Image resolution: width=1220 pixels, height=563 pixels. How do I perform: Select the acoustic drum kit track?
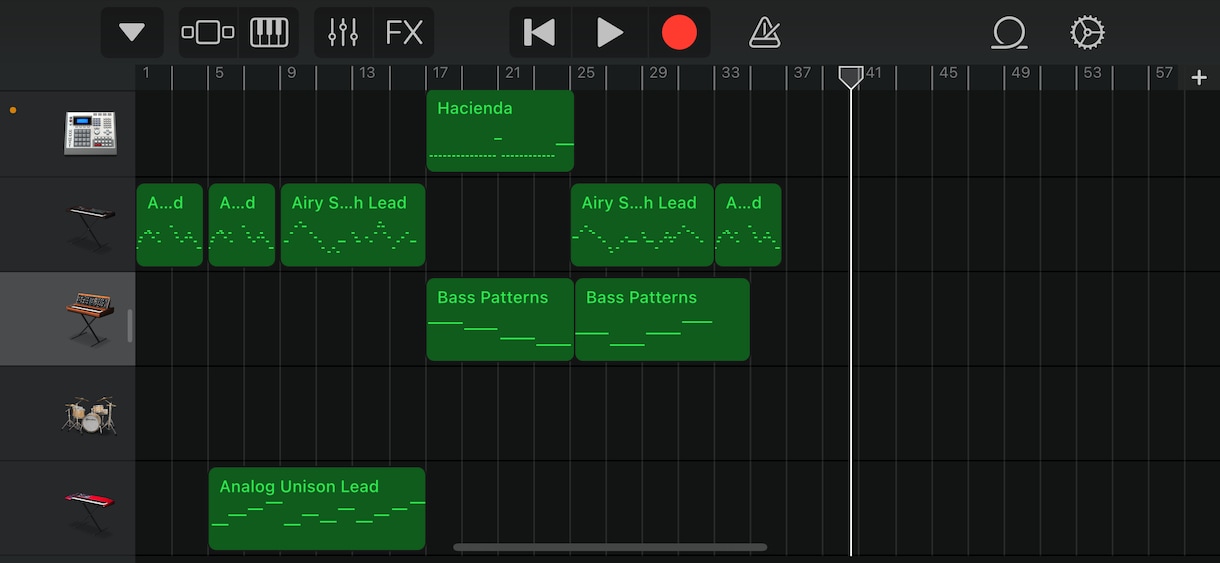pyautogui.click(x=90, y=415)
